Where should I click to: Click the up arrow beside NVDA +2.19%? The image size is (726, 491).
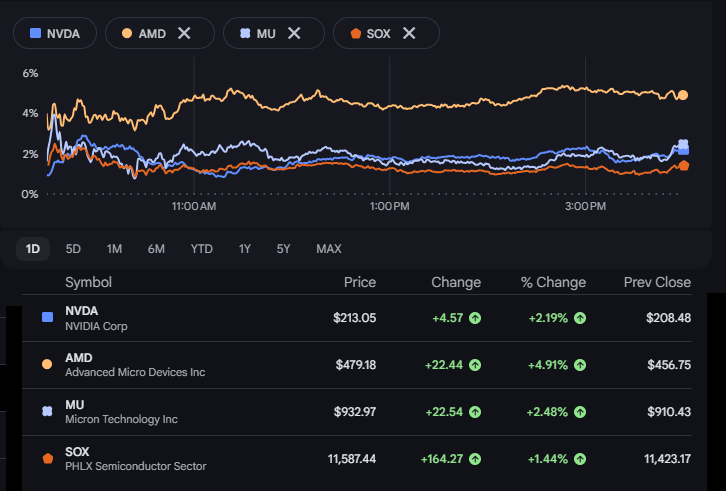point(580,318)
